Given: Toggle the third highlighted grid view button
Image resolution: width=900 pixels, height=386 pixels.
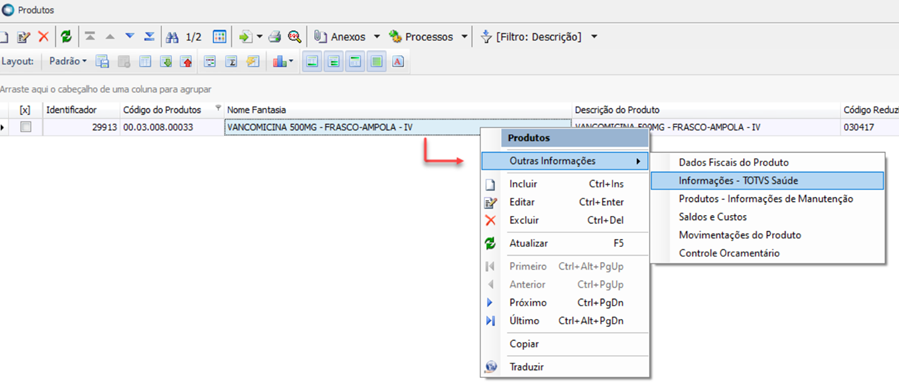Looking at the screenshot, I should pos(355,61).
